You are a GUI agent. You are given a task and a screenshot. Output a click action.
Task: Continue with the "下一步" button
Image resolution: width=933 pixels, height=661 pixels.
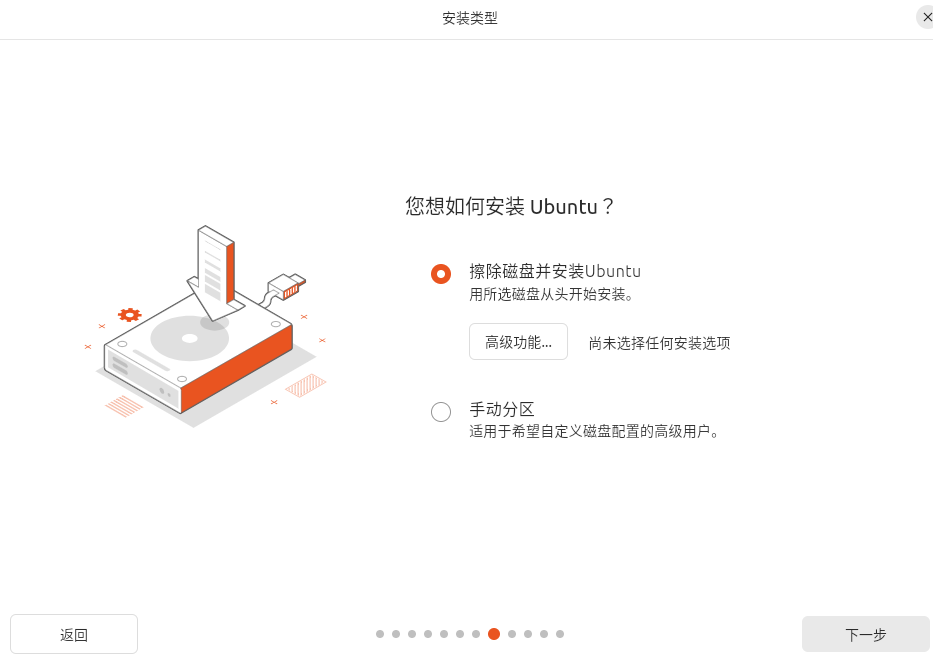coord(866,634)
